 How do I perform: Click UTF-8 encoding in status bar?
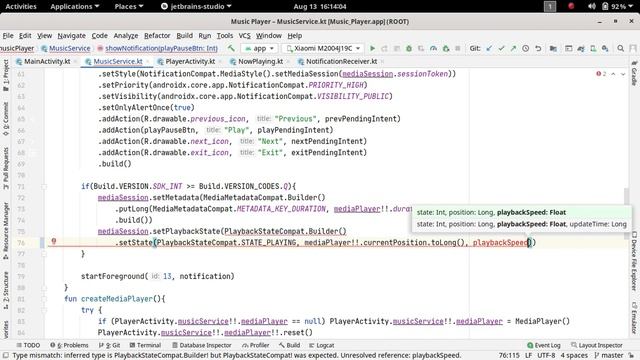[546, 355]
